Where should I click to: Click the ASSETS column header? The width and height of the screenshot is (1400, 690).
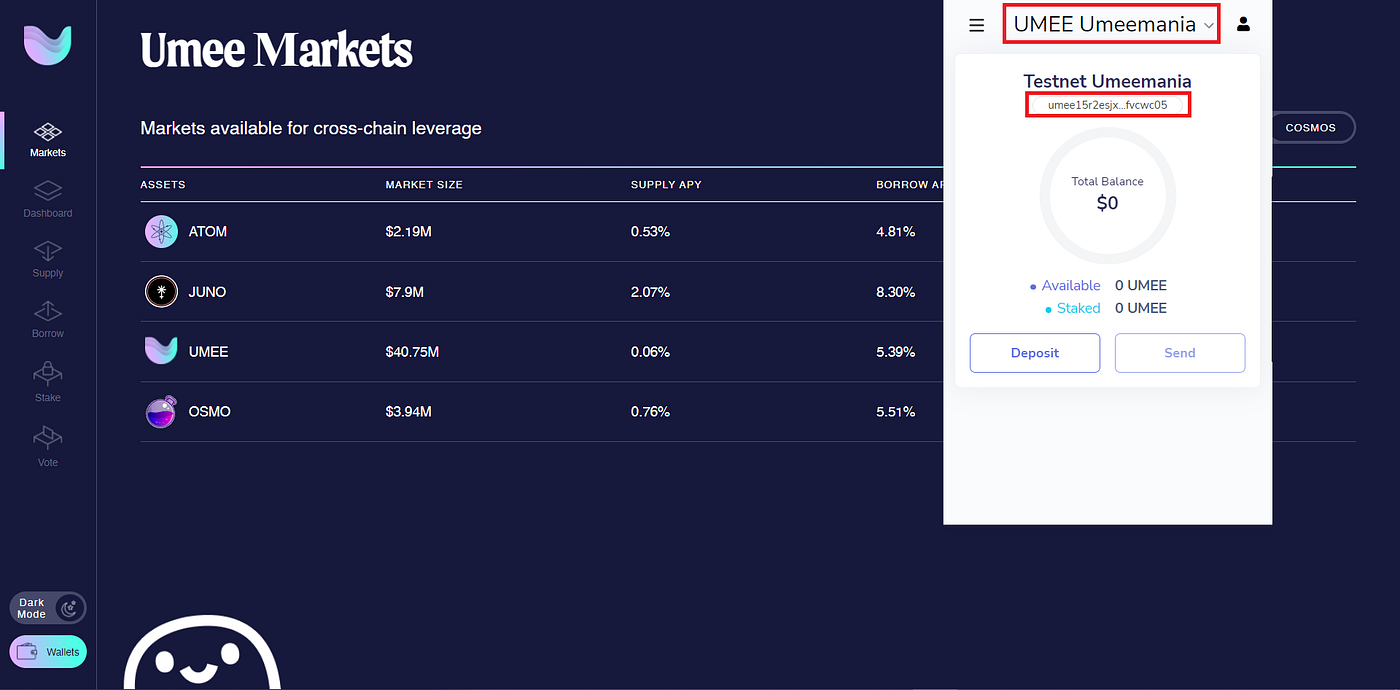[163, 185]
